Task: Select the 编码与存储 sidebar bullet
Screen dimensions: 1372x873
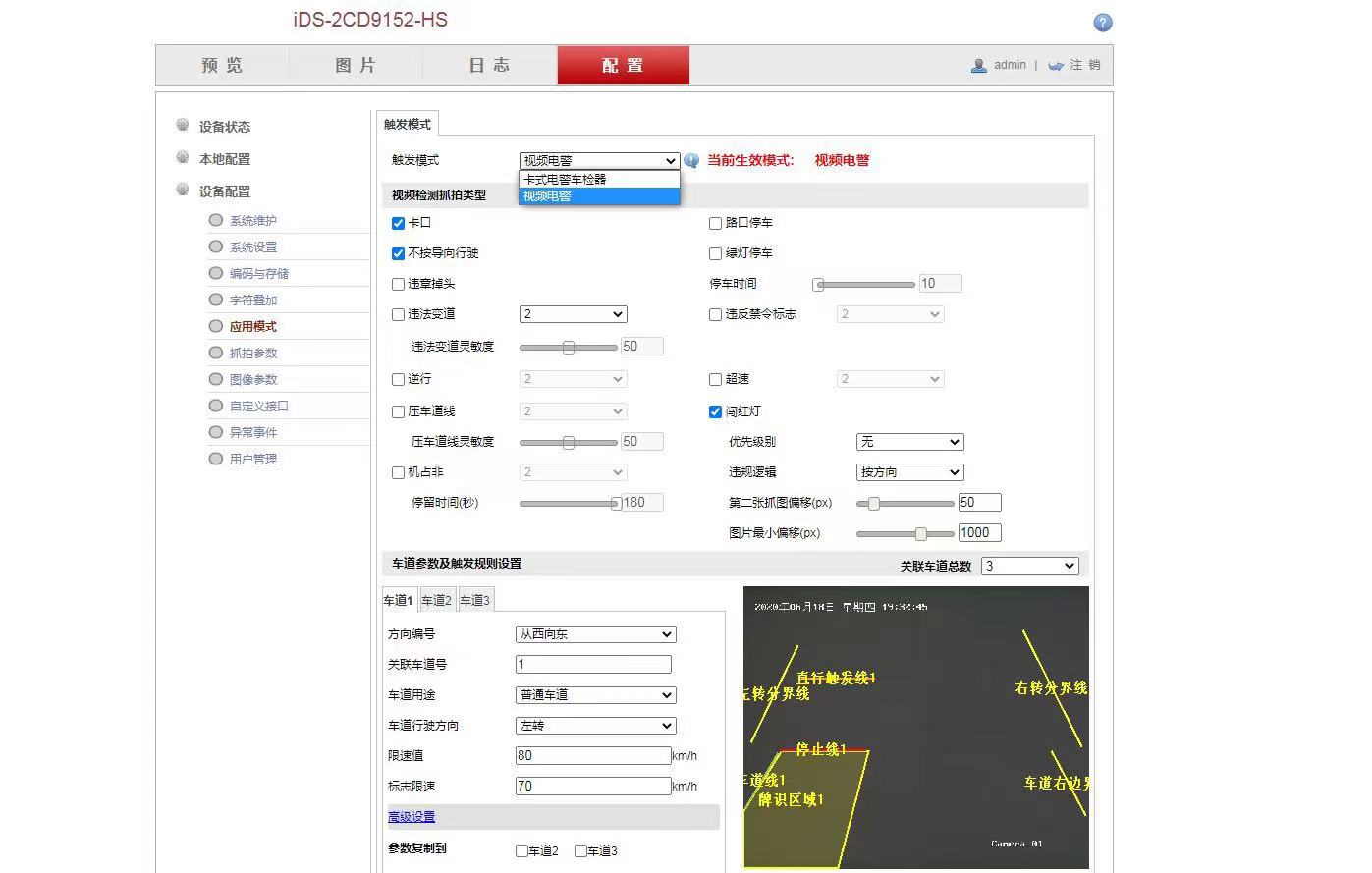Action: [x=215, y=273]
